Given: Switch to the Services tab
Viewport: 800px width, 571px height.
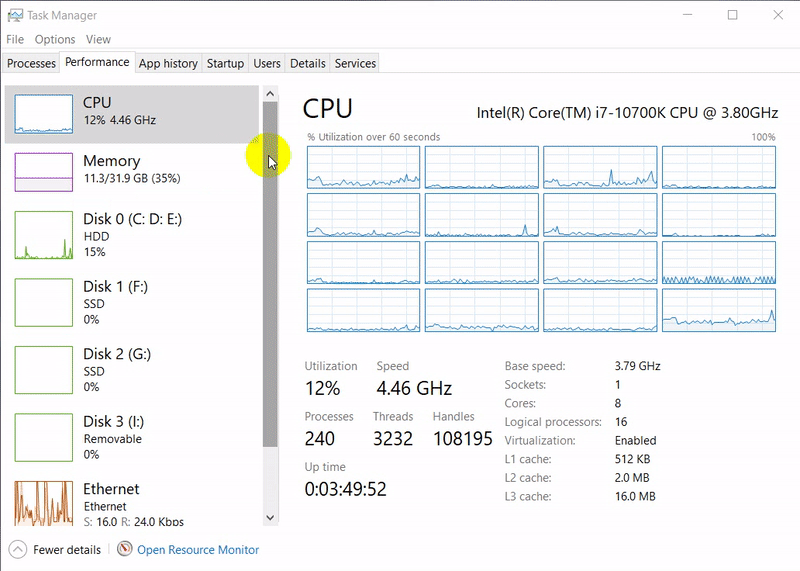Looking at the screenshot, I should click(355, 63).
